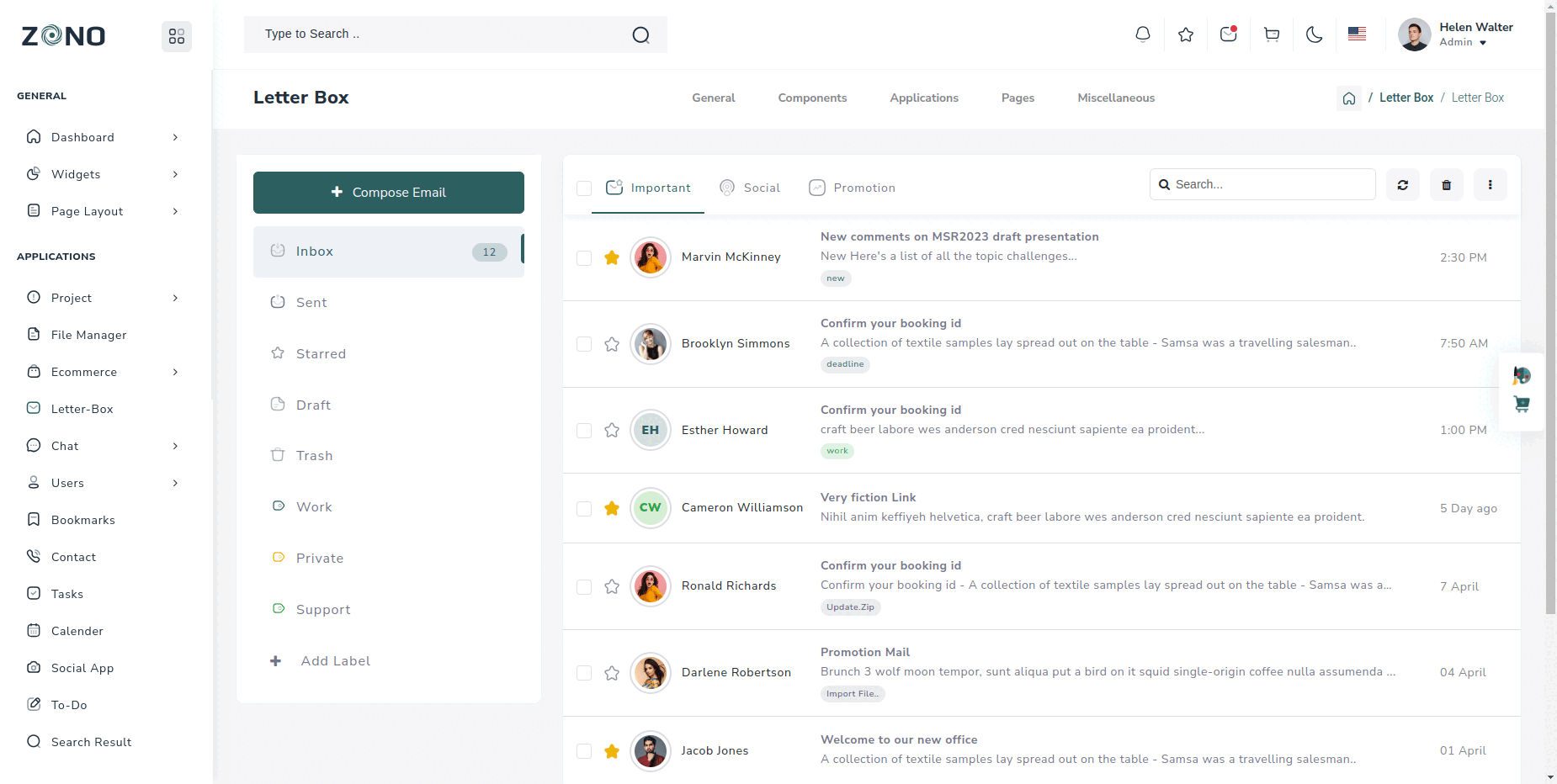
Task: Open the Applications top menu
Action: point(923,98)
